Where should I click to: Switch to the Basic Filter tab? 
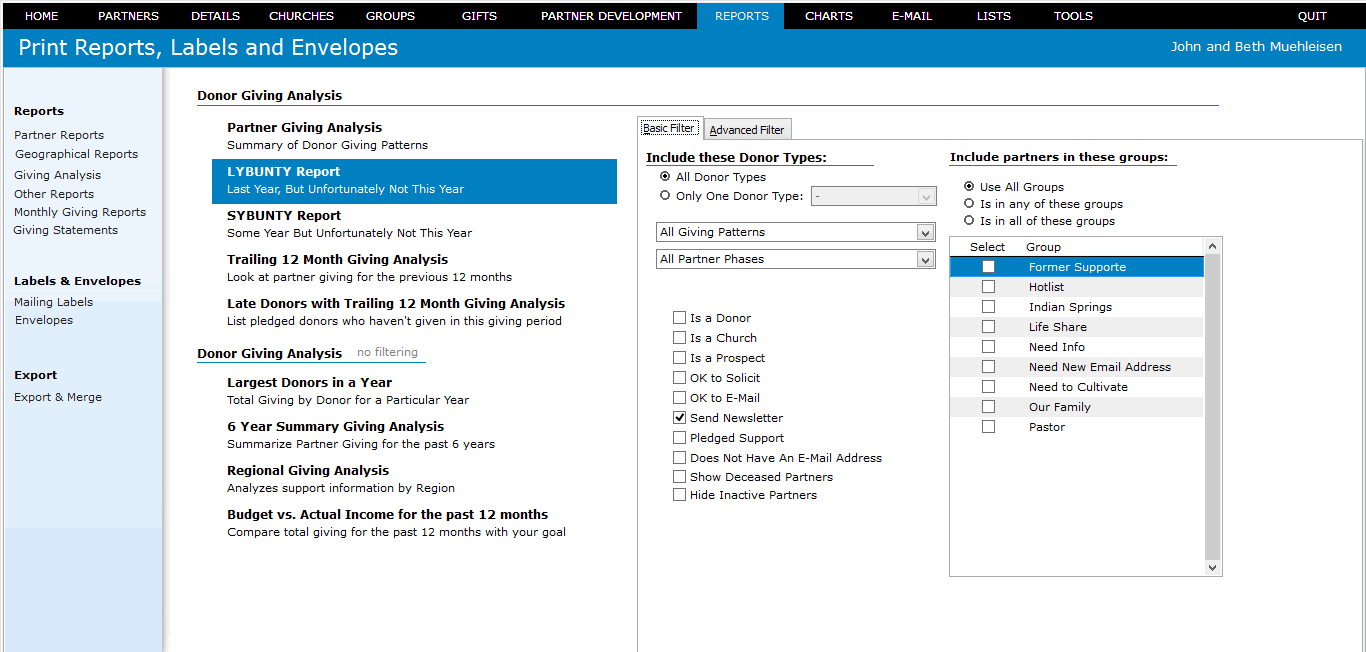click(x=669, y=128)
